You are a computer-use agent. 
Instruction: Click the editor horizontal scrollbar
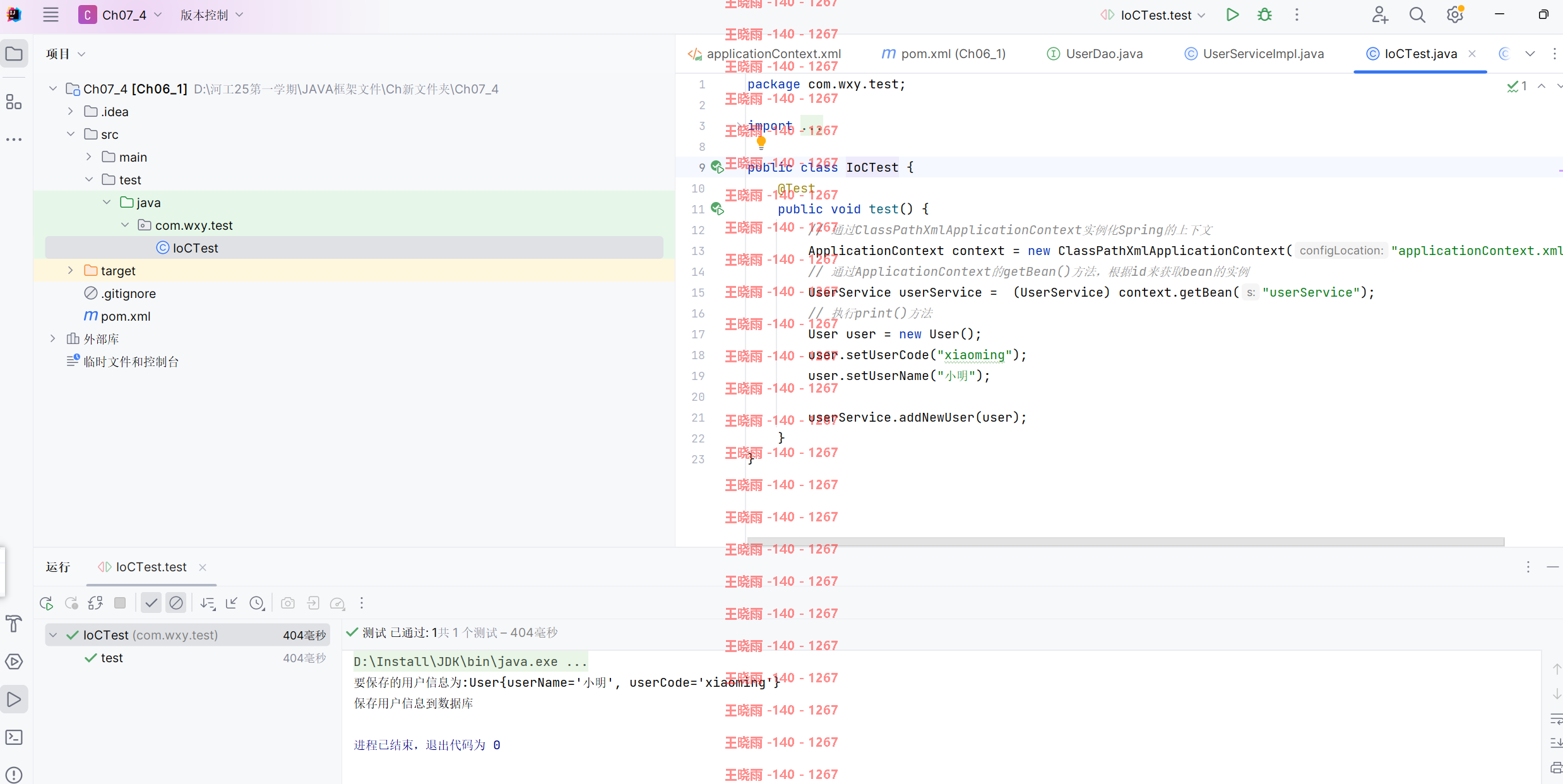1126,542
